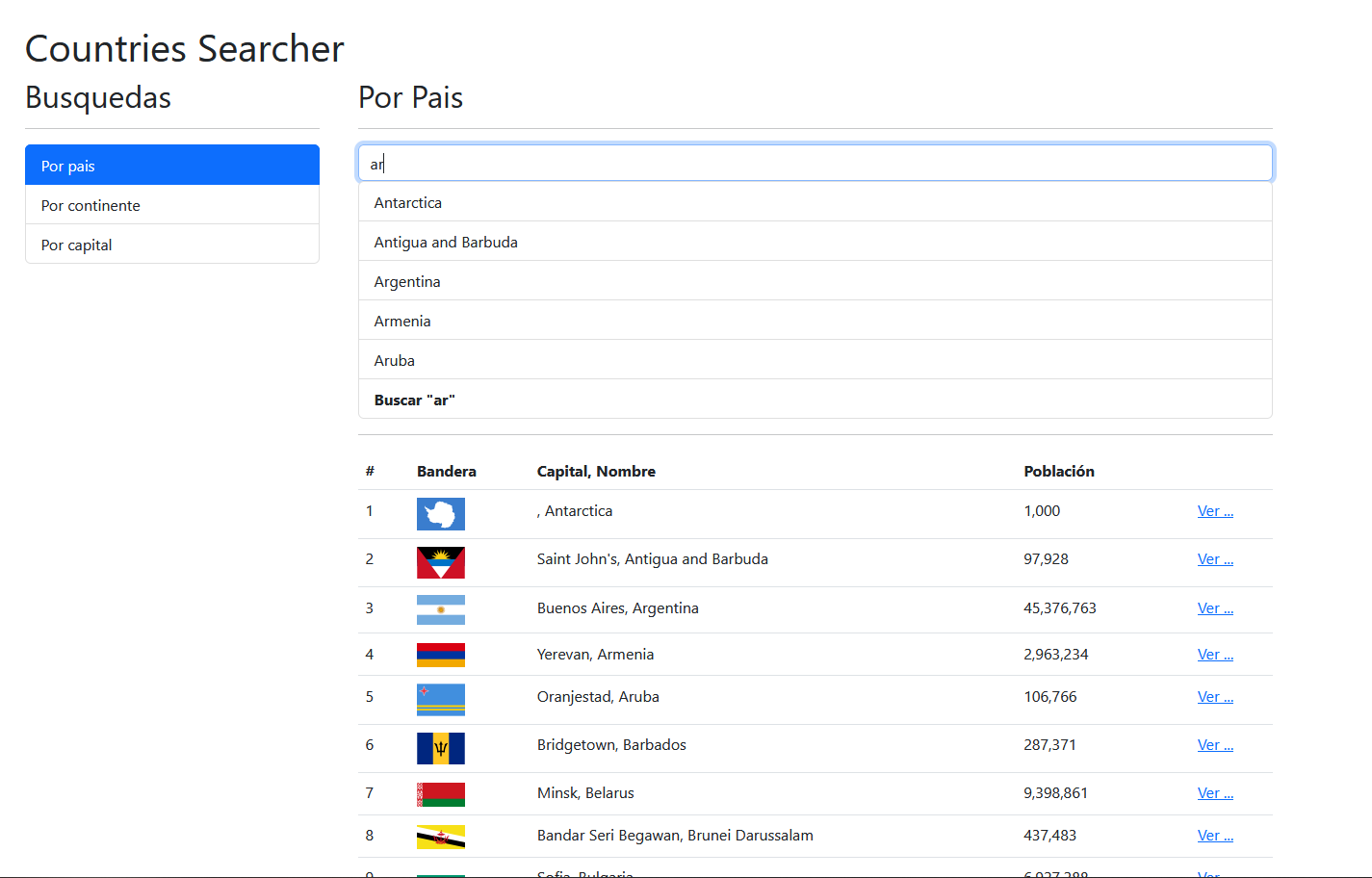1372x878 pixels.
Task: Click the Busquedas heading
Action: (98, 97)
